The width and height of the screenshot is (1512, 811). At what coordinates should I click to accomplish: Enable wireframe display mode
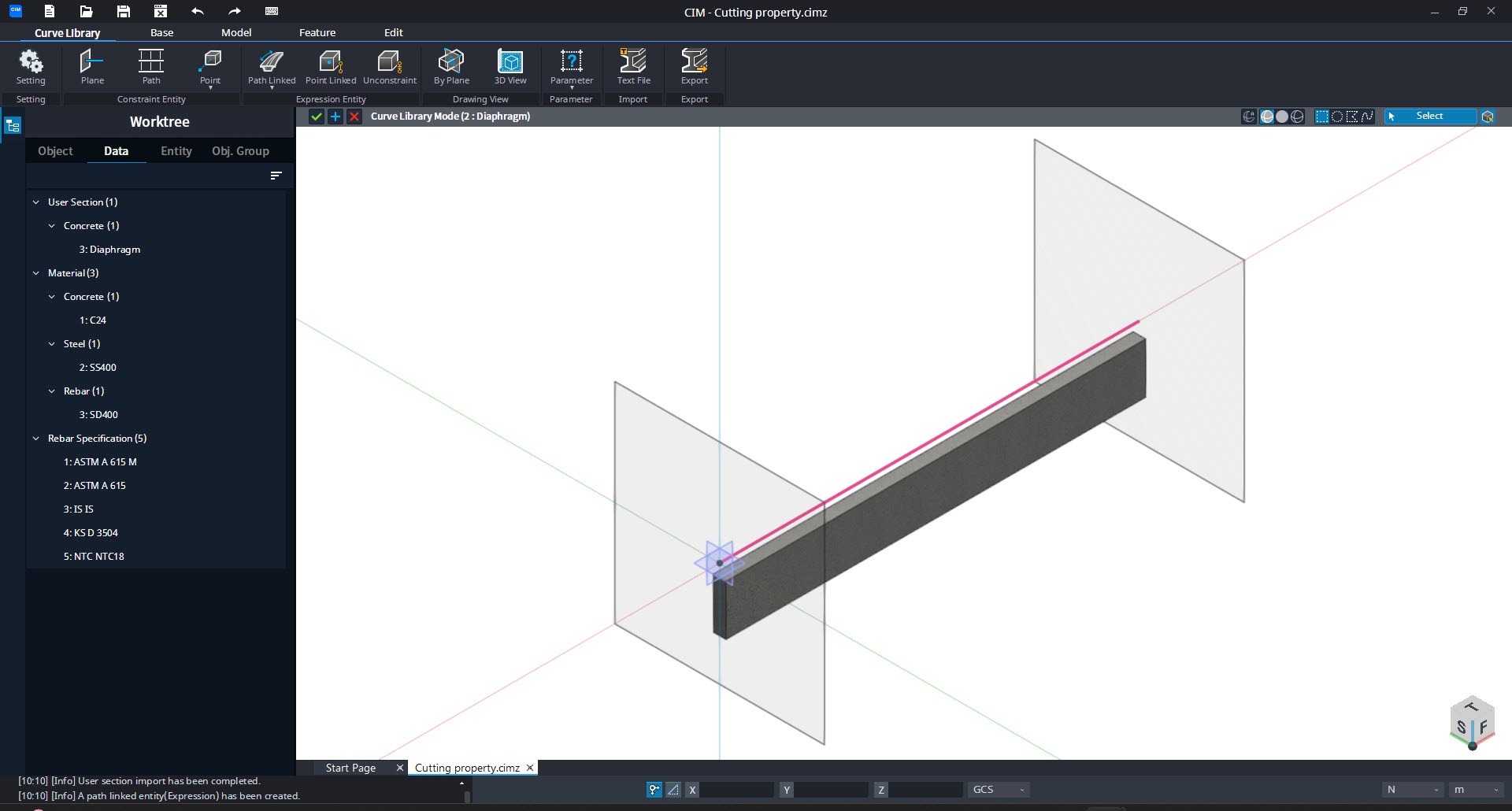click(1297, 117)
